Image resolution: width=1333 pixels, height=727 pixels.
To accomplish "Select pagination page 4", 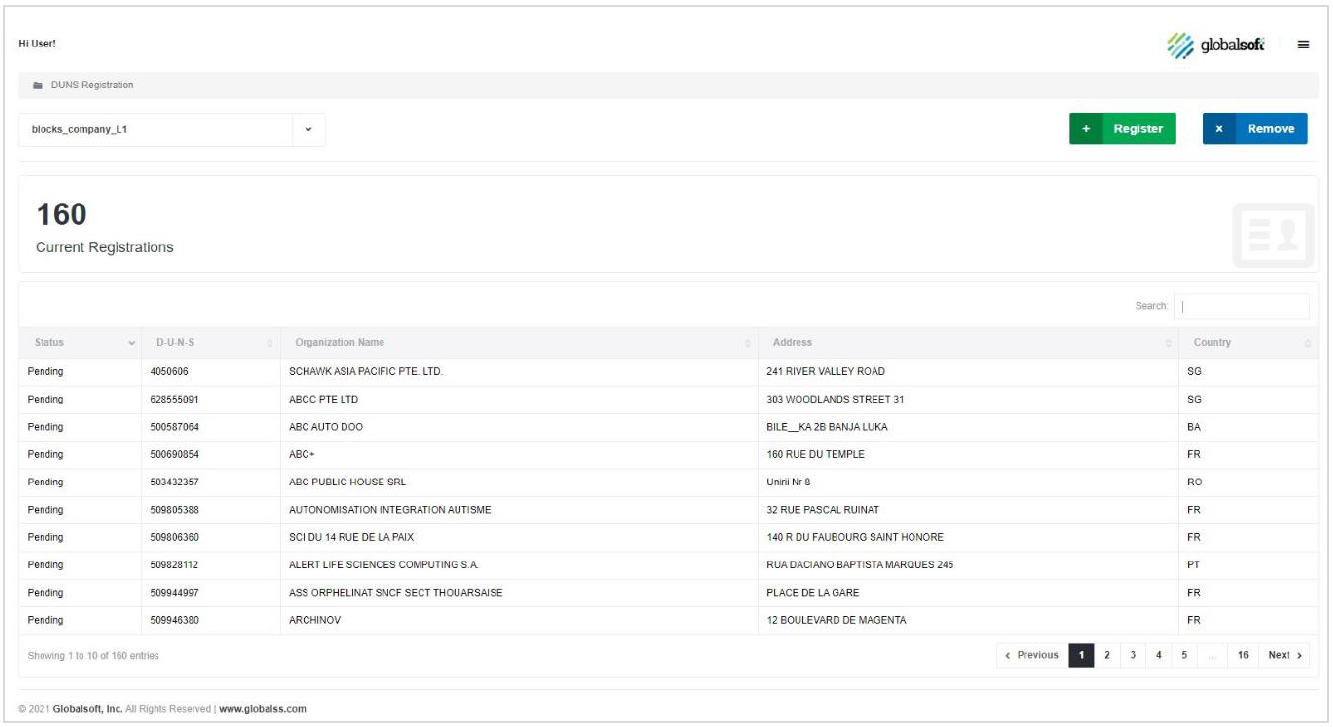I will click(1159, 656).
